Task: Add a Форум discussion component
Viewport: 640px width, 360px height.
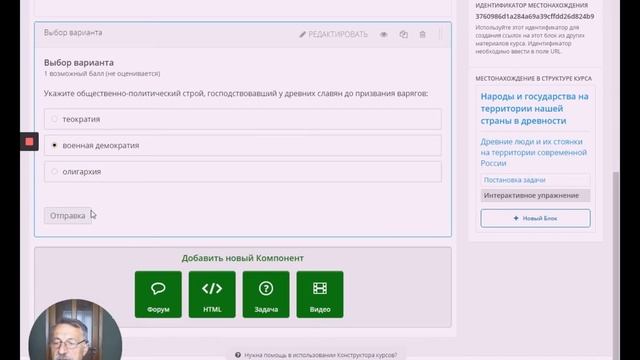Action: coord(158,294)
